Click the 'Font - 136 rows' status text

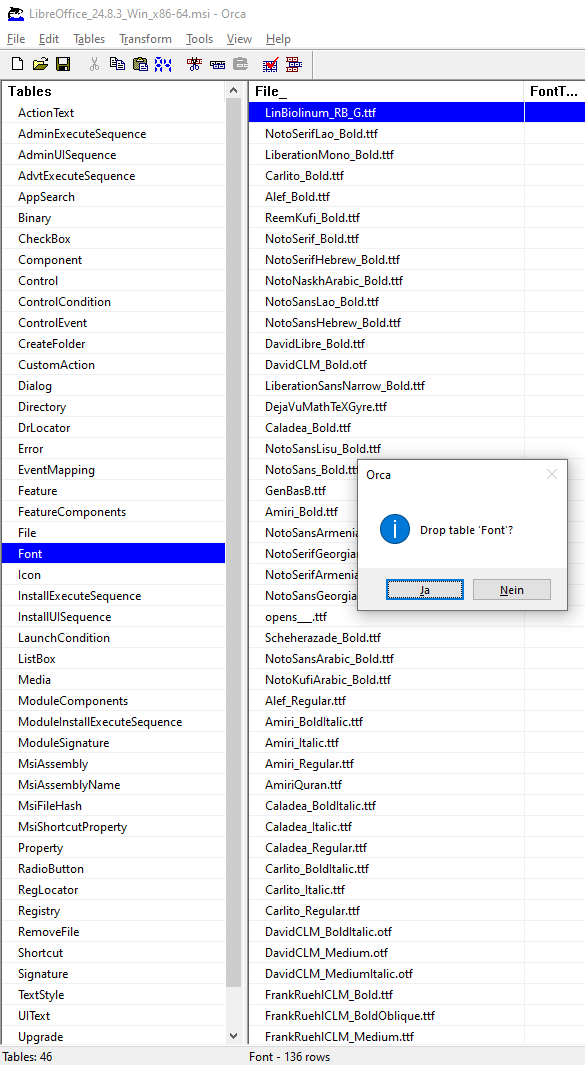pyautogui.click(x=289, y=1057)
